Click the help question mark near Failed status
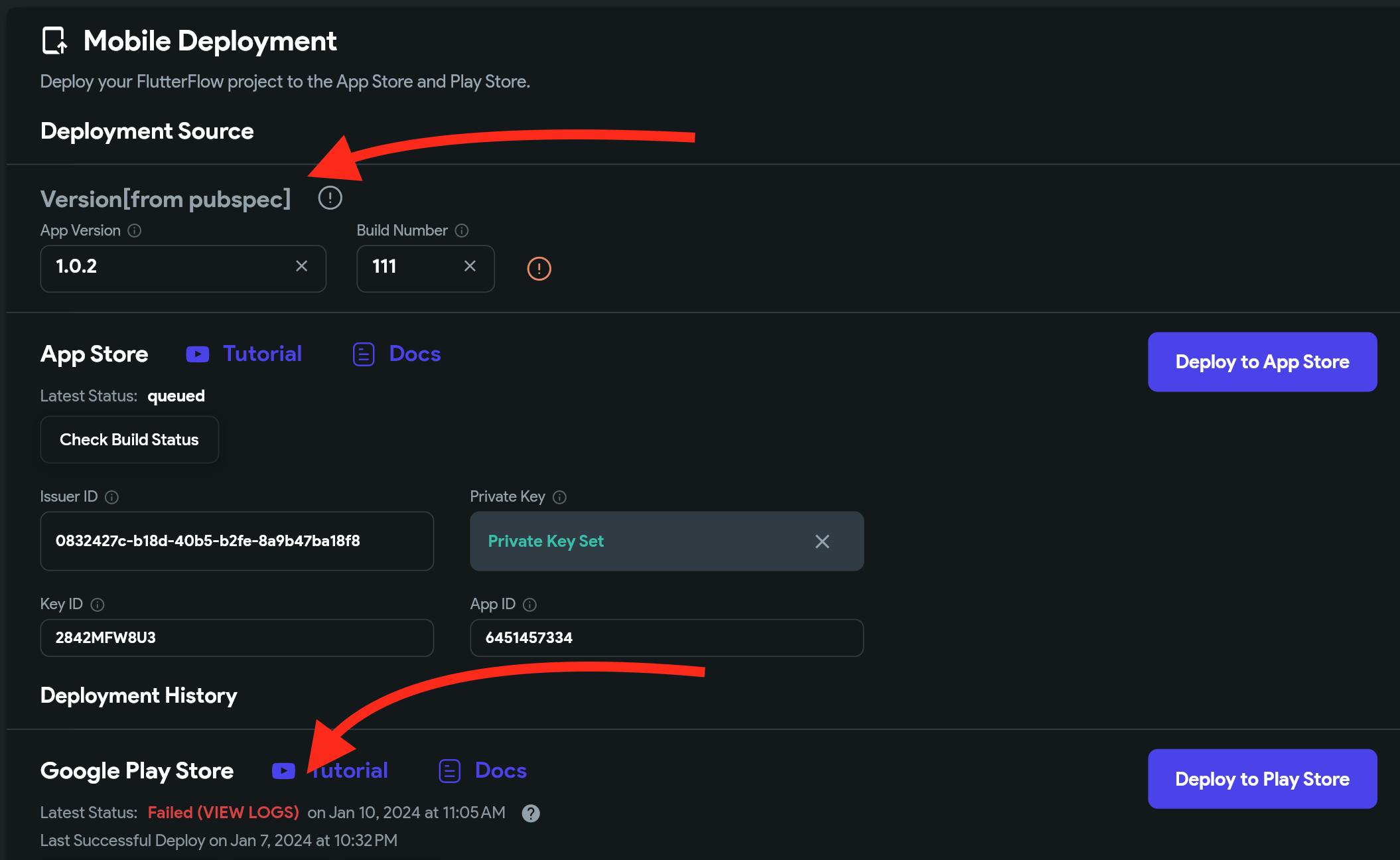Viewport: 1400px width, 860px height. 531,813
